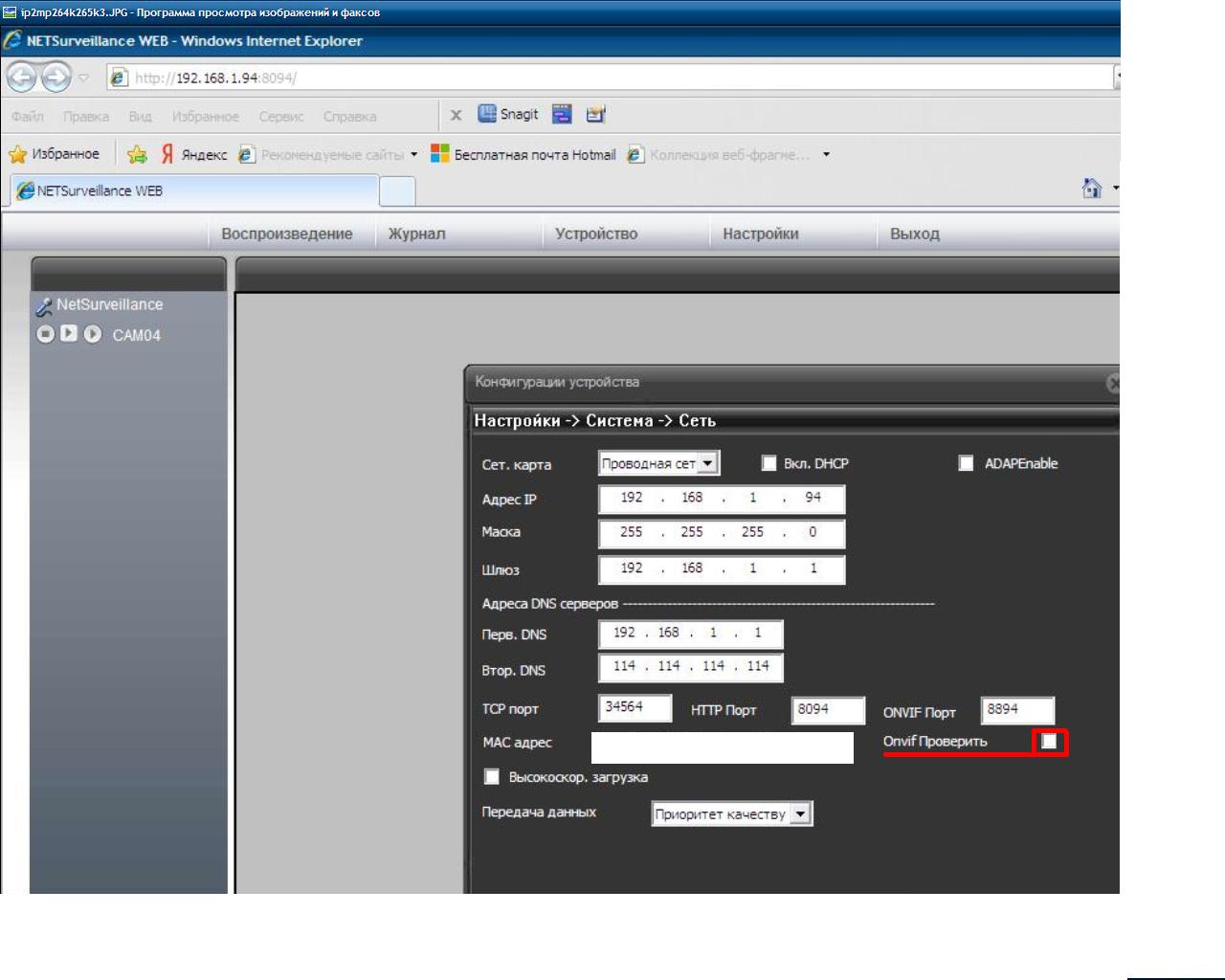1225x980 pixels.
Task: Open the browser Home icon
Action: (x=1091, y=189)
